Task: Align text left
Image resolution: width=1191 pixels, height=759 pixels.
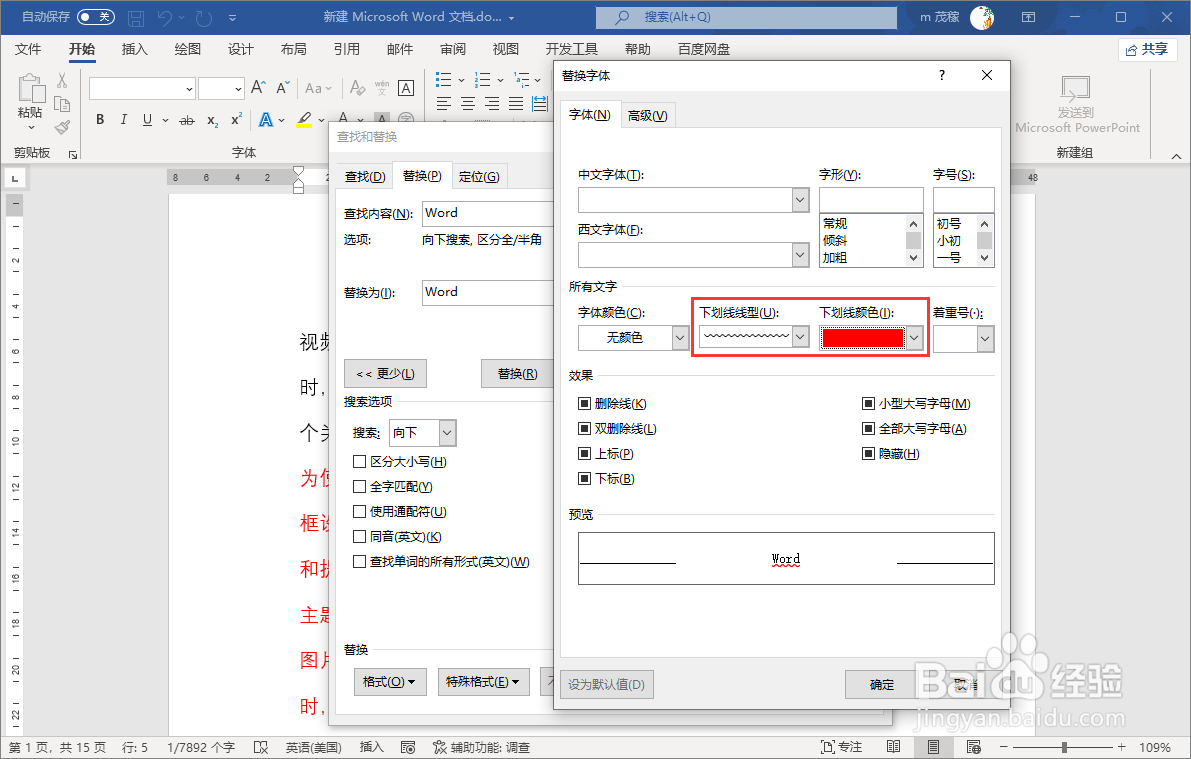Action: click(444, 104)
